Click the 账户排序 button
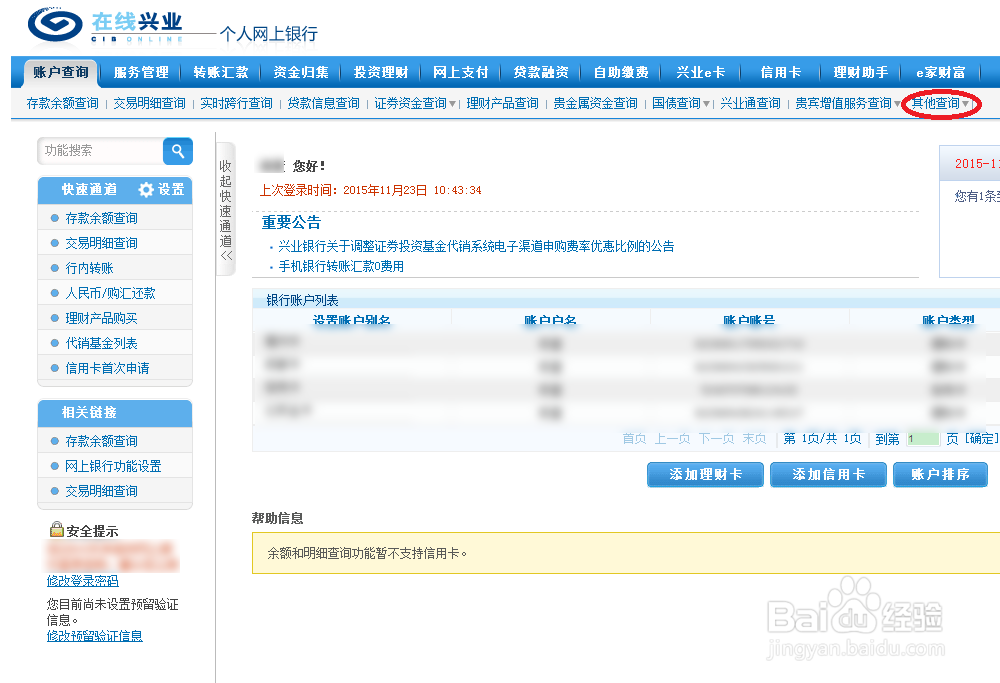Screen dimensions: 1000x683 pos(941,474)
